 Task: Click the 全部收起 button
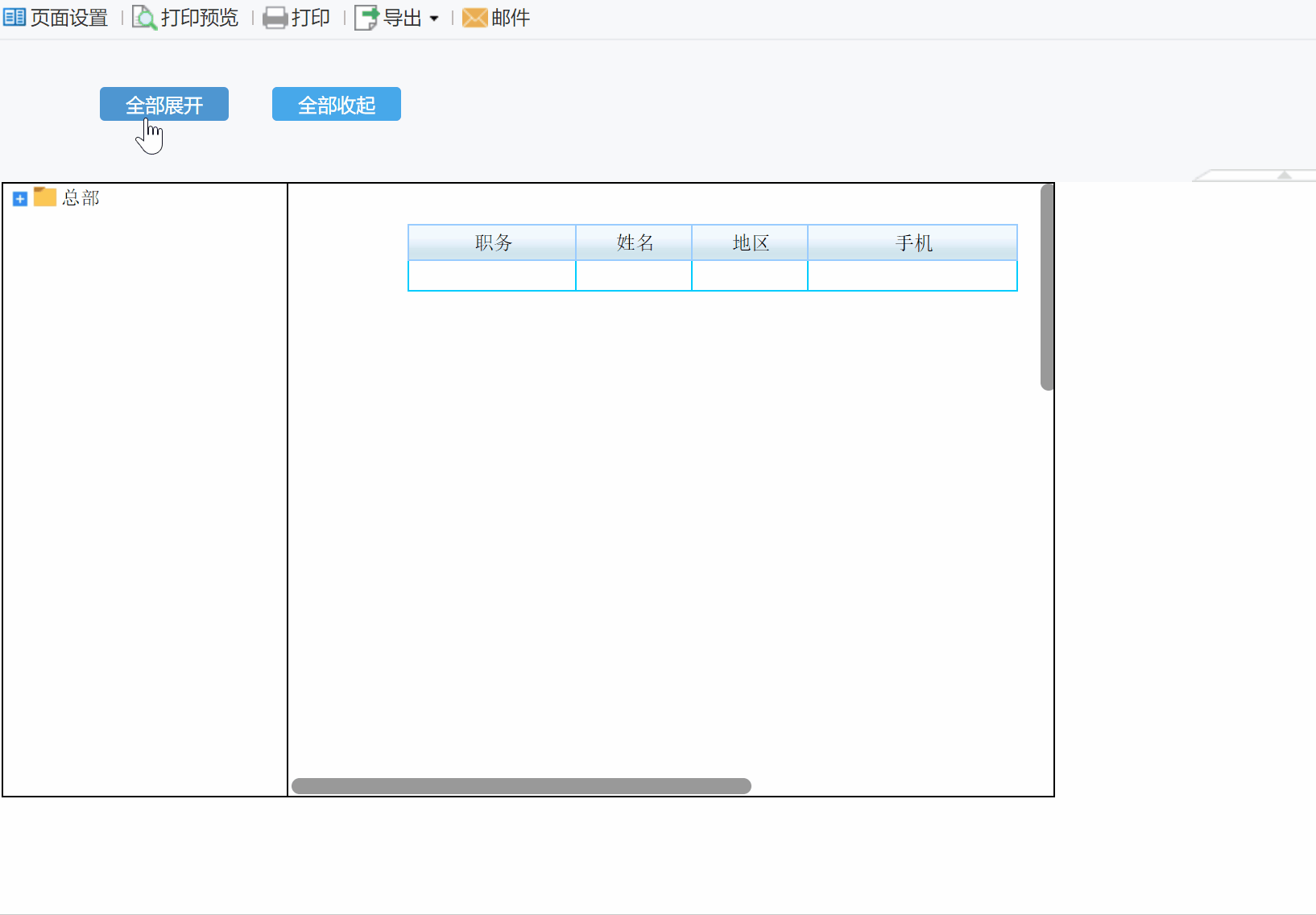point(337,104)
